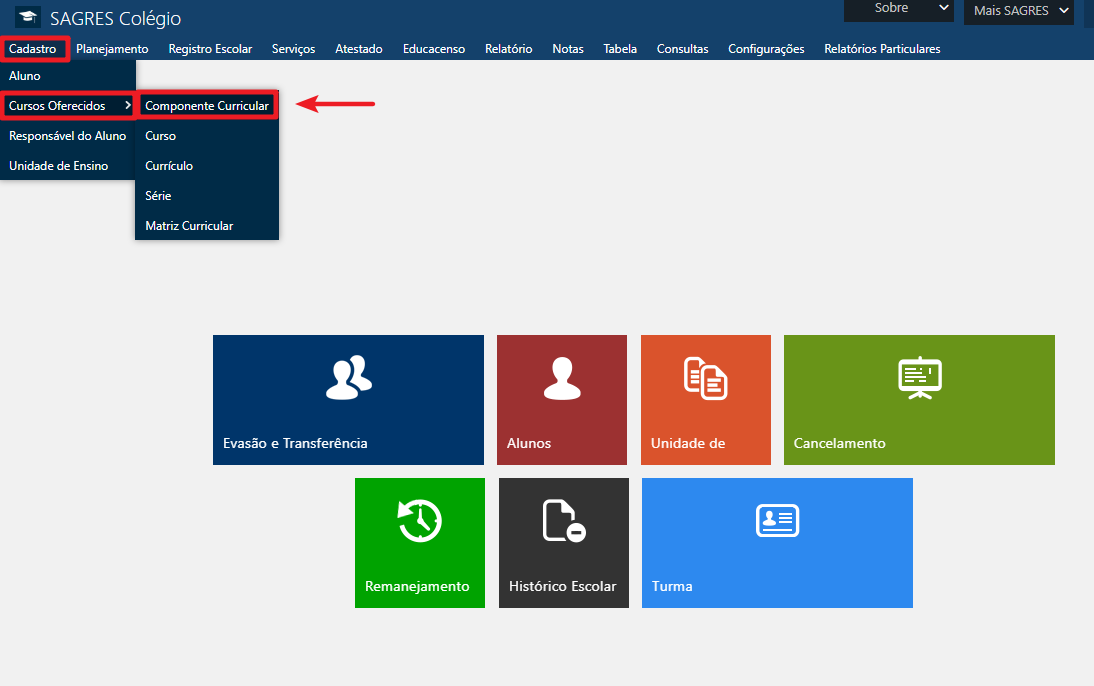Open the Evasão e Transferência tile icon
The width and height of the screenshot is (1094, 686).
[x=348, y=376]
